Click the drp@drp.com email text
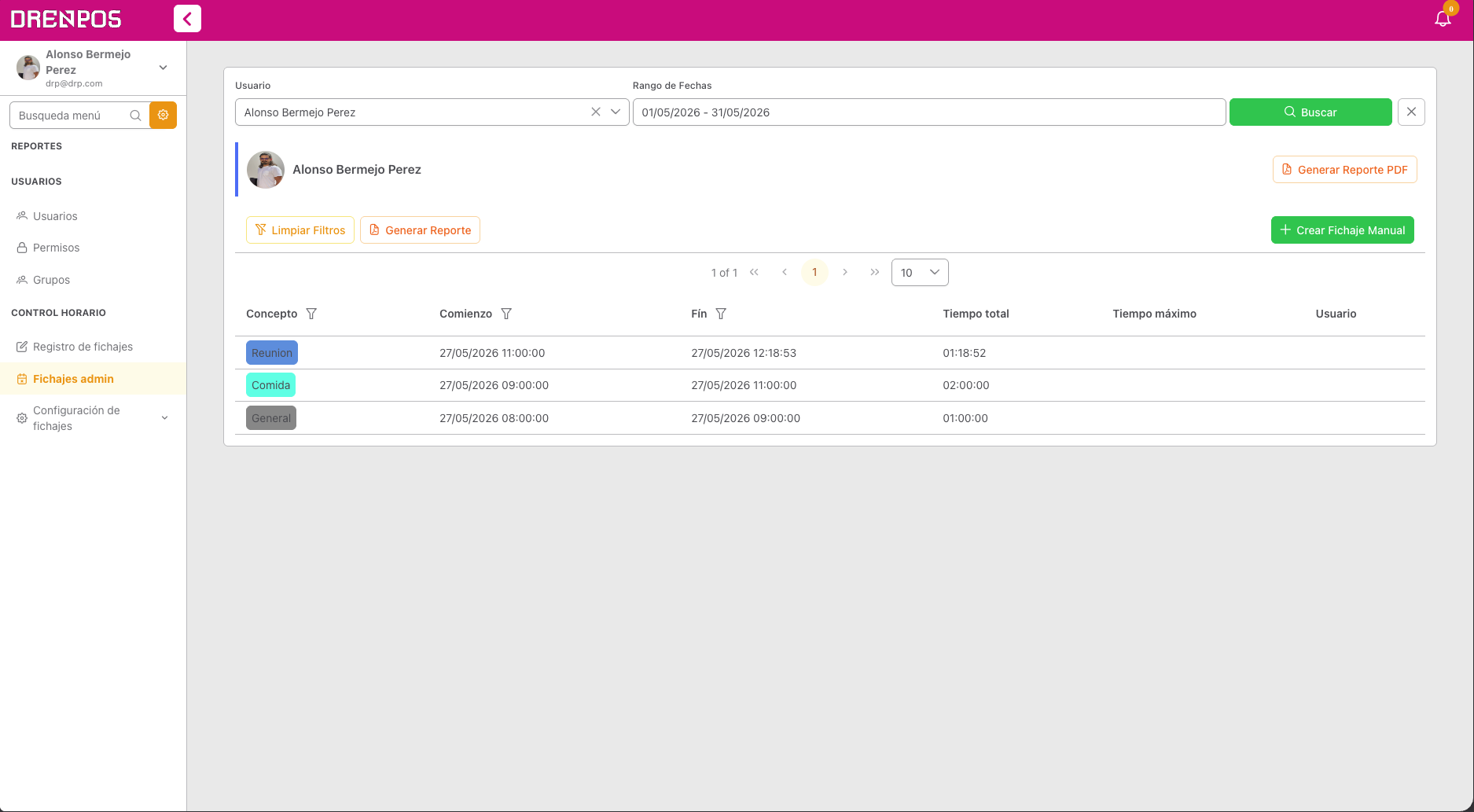The width and height of the screenshot is (1474, 812). coord(74,83)
